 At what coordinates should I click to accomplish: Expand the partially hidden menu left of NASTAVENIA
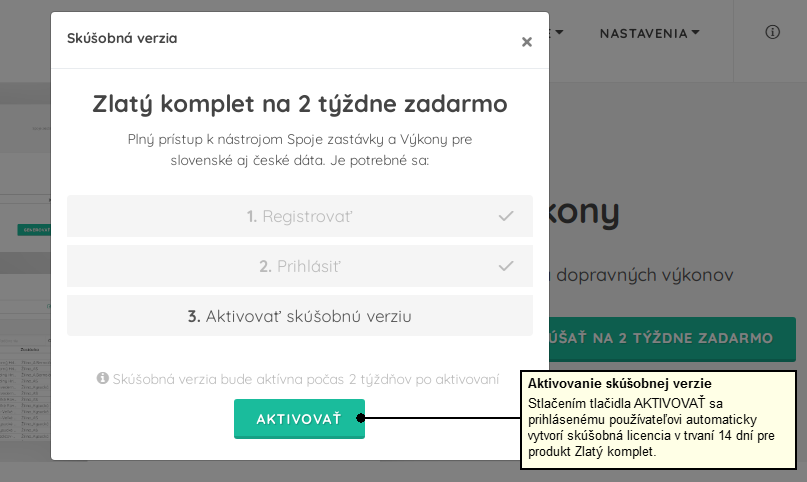click(x=556, y=32)
